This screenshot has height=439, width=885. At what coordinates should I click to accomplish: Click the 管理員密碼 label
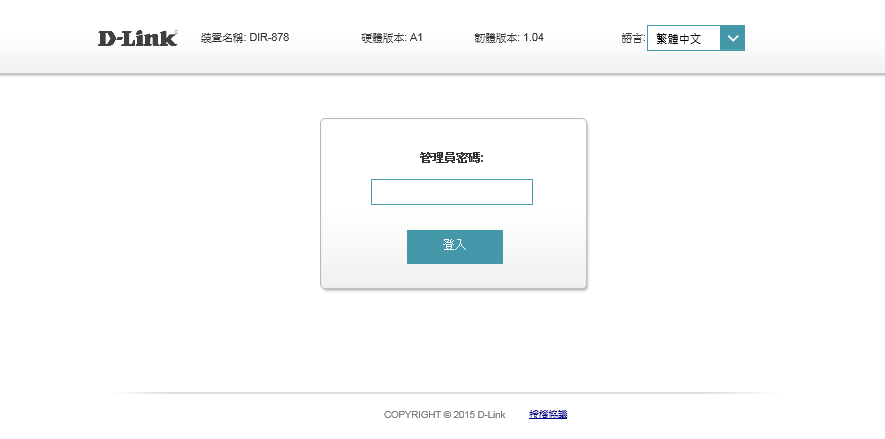[452, 158]
